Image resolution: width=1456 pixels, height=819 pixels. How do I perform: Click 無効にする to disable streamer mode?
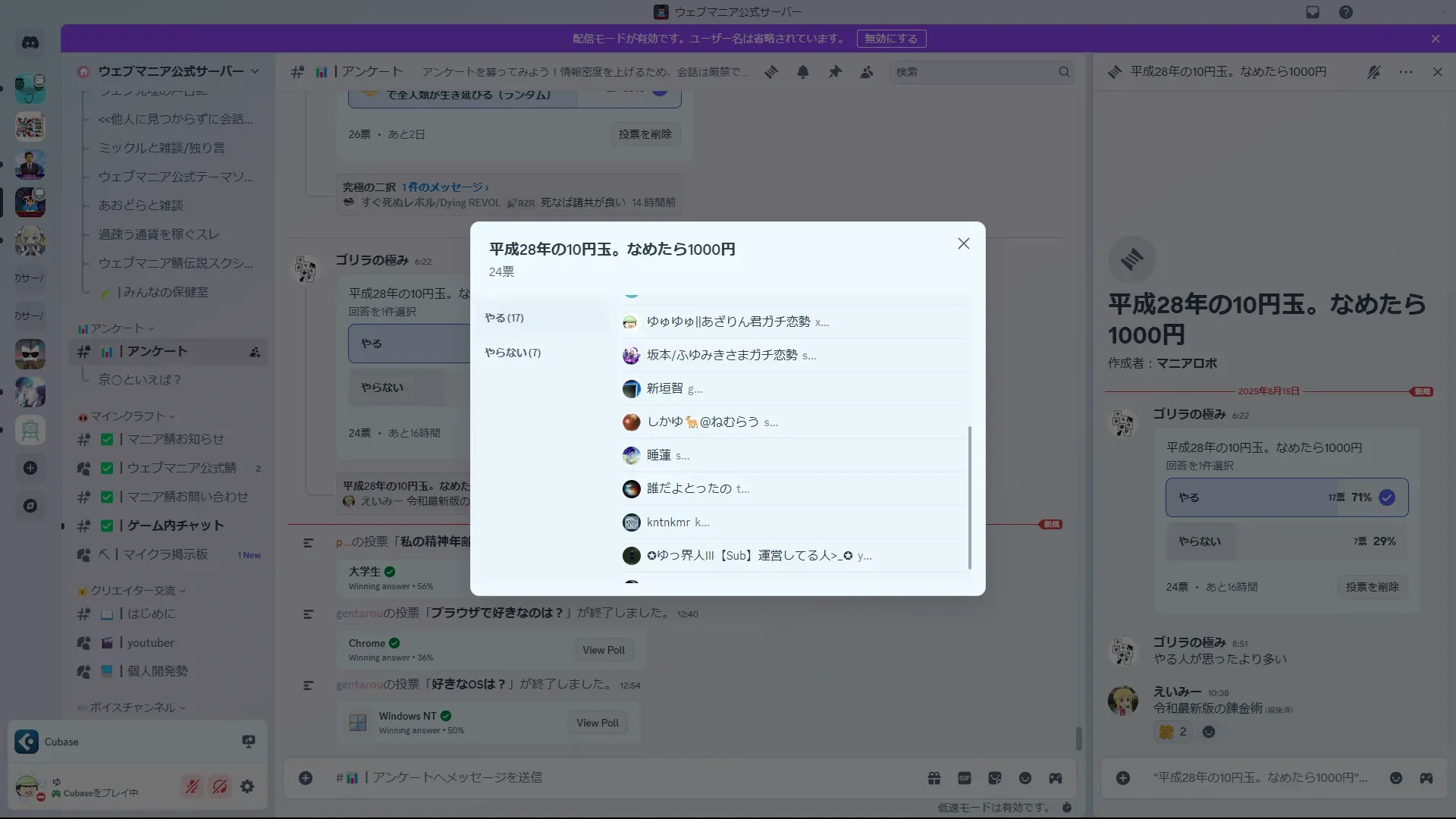coord(891,39)
